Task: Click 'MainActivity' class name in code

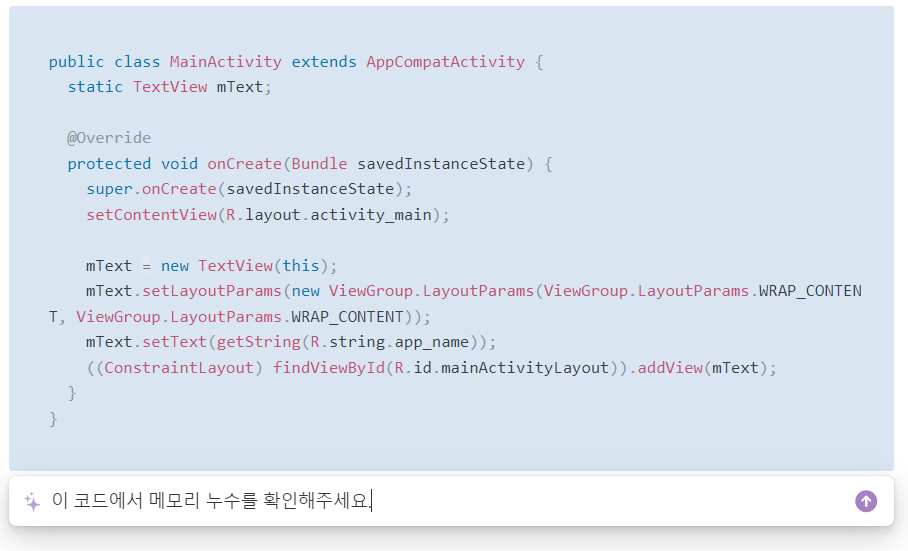Action: coord(226,62)
